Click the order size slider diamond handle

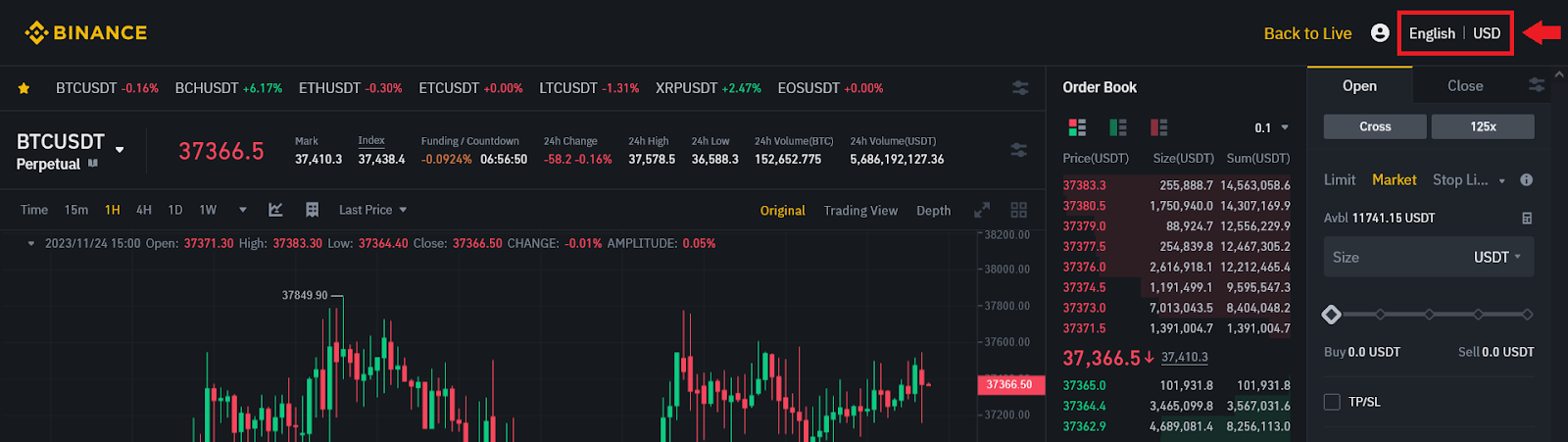[x=1331, y=315]
